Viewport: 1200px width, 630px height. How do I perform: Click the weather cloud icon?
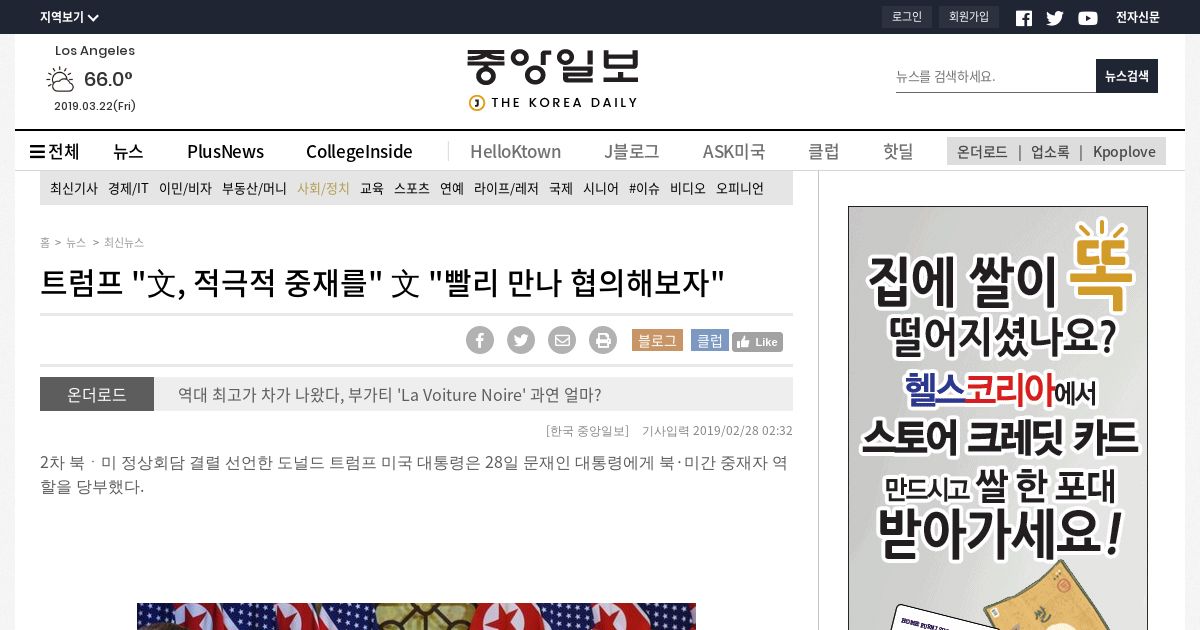[x=60, y=79]
